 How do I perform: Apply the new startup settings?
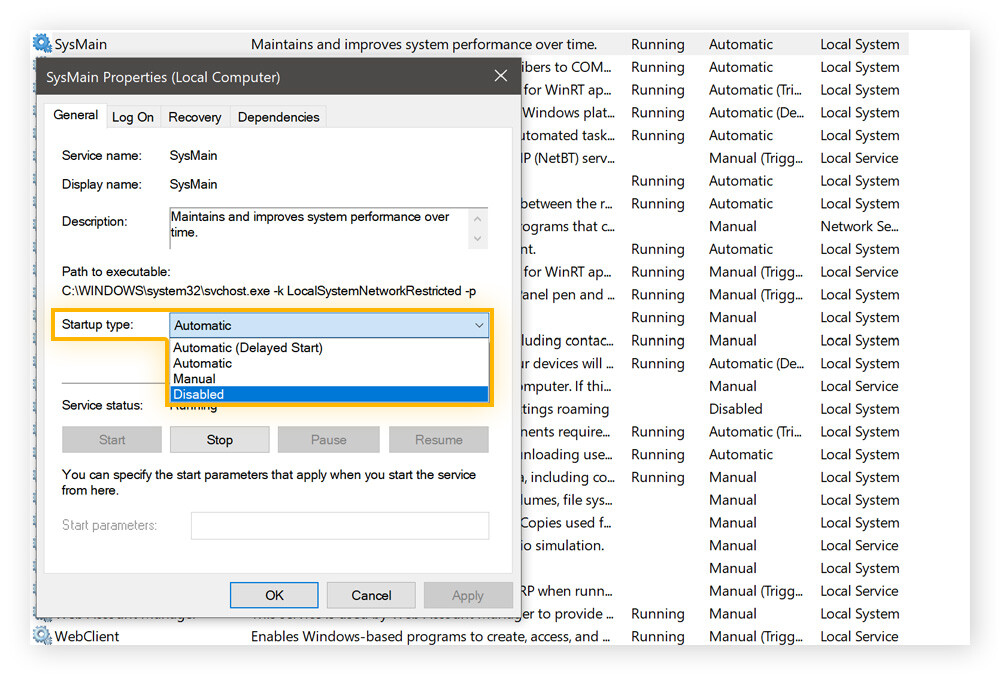pos(468,593)
